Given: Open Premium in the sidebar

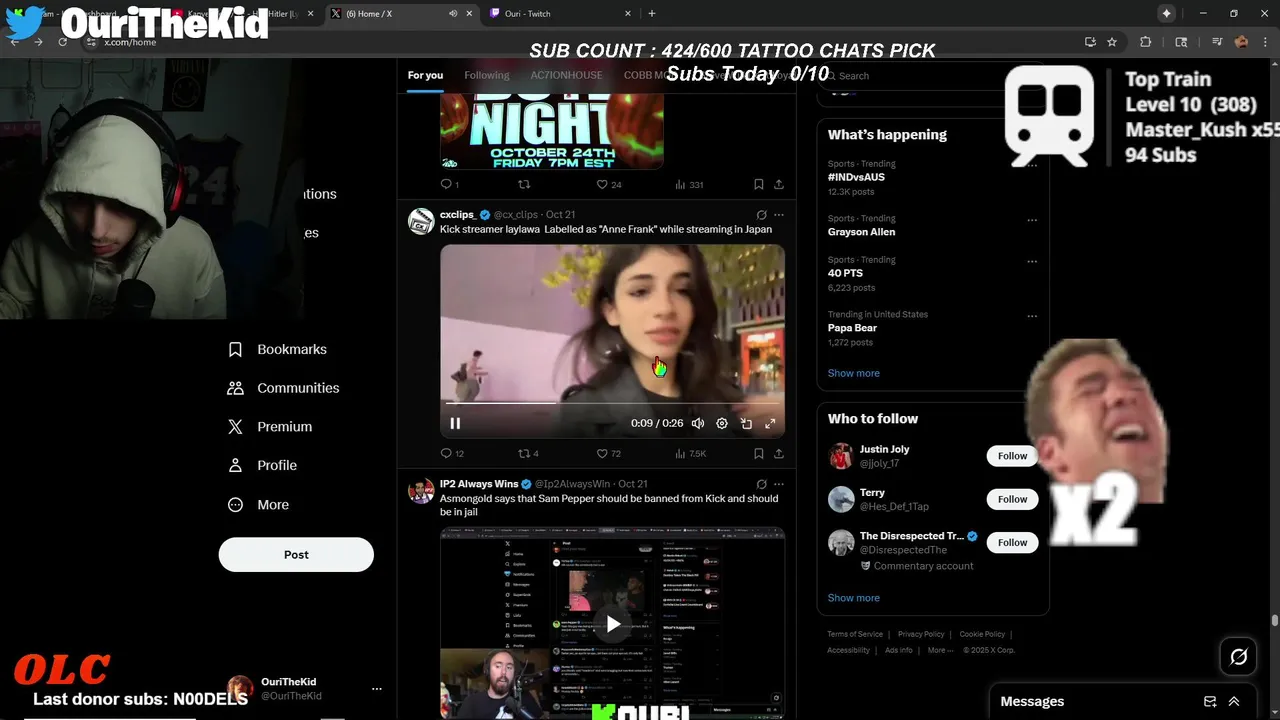Looking at the screenshot, I should (270, 426).
